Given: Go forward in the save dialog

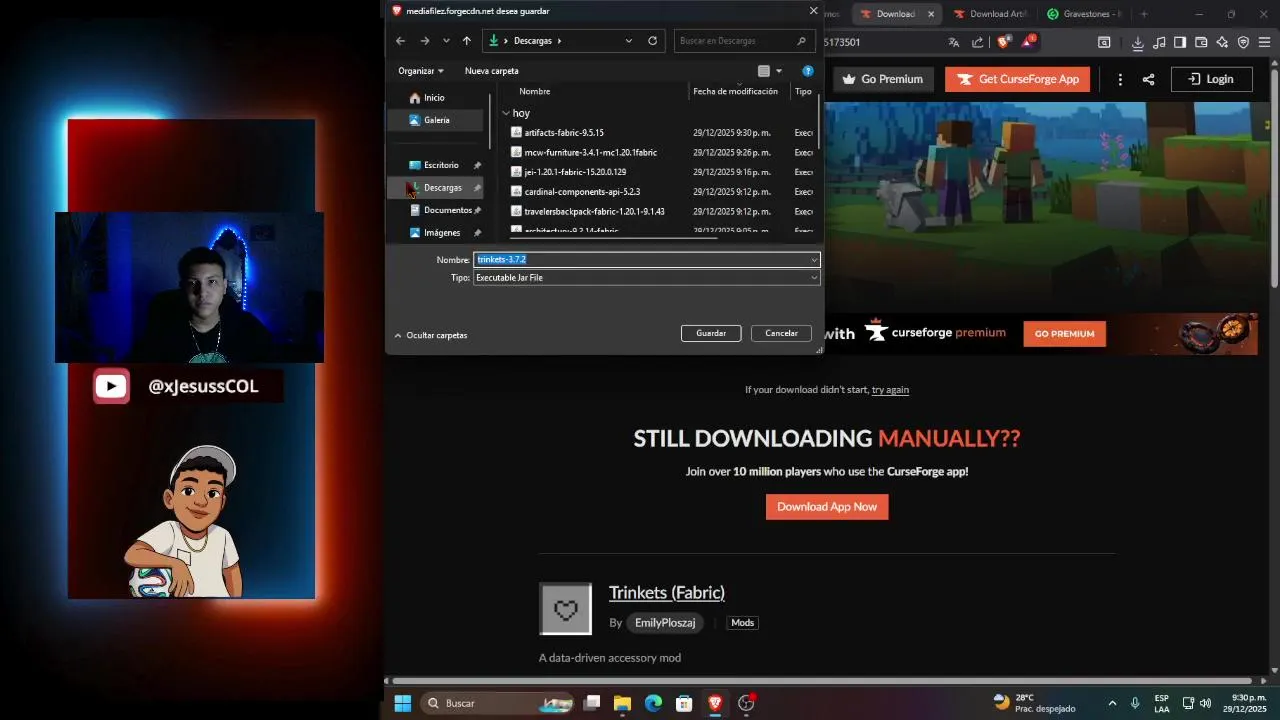Looking at the screenshot, I should [424, 41].
